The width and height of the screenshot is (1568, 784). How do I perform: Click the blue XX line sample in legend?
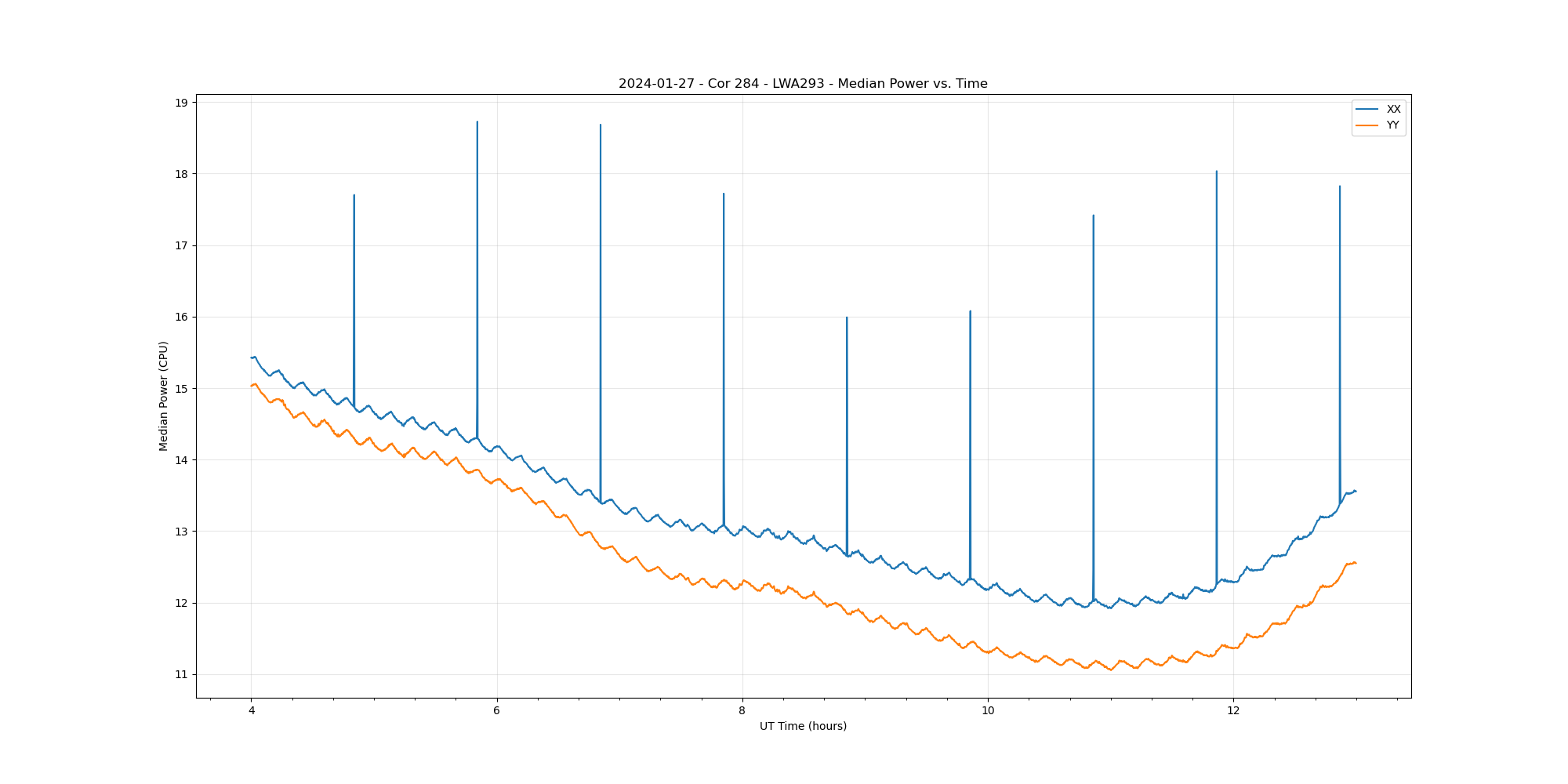tap(1367, 109)
